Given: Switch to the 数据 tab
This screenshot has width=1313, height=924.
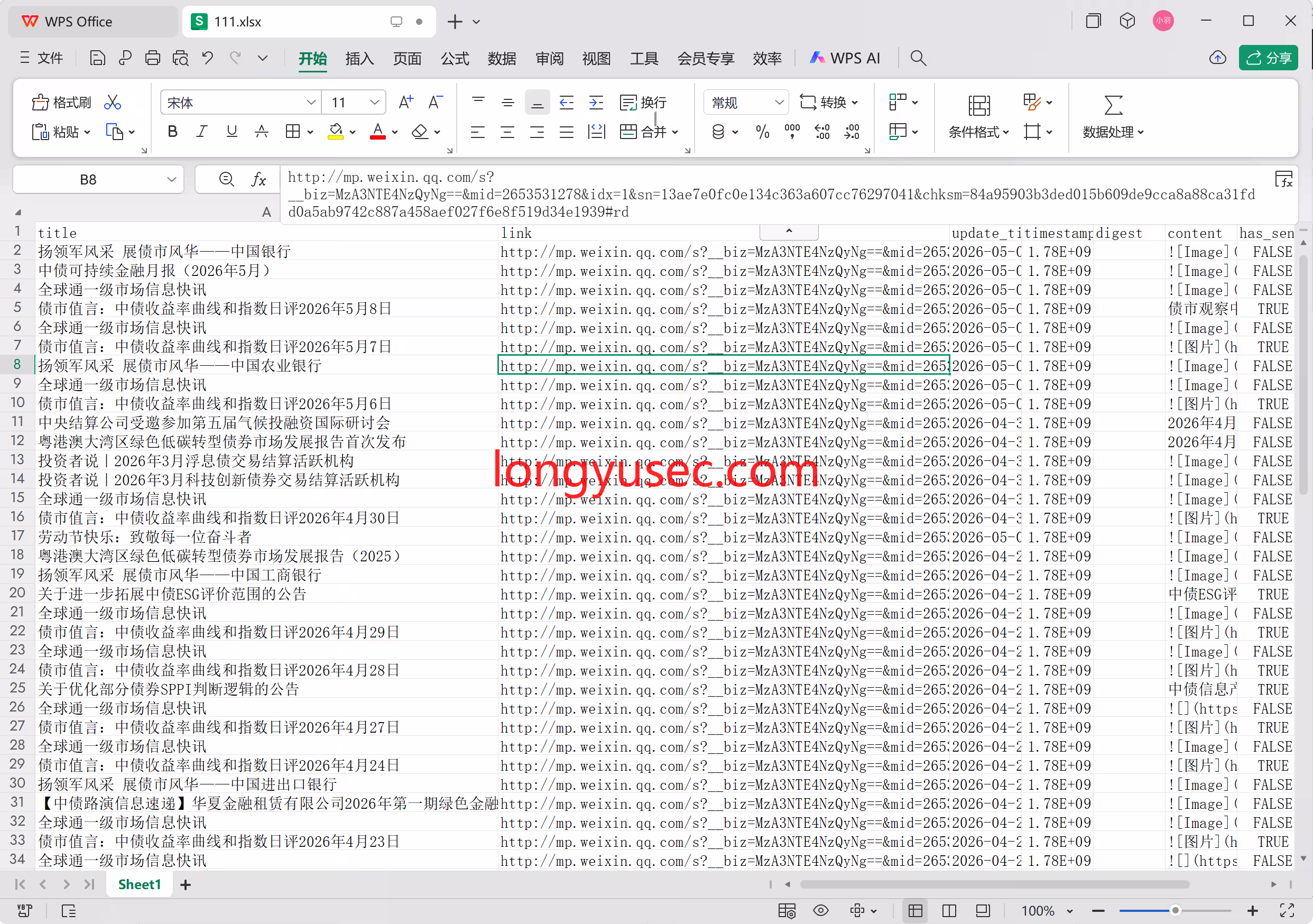Looking at the screenshot, I should [x=502, y=58].
